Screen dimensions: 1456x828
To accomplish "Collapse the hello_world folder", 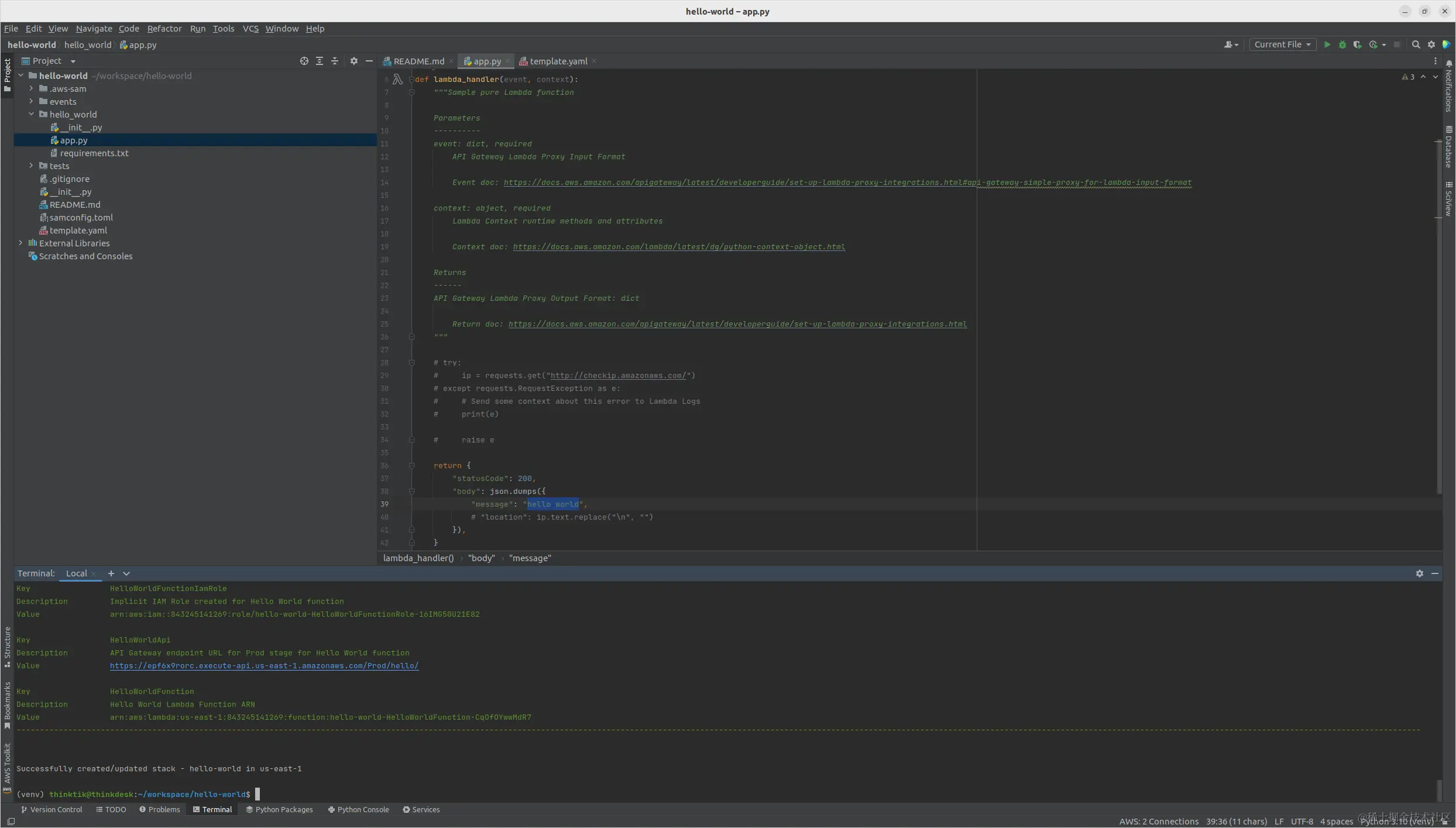I will coord(32,115).
